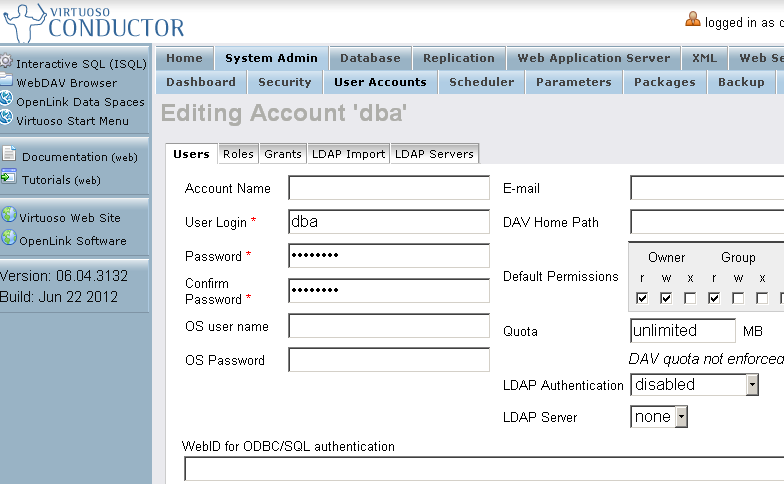Click the OpenLink Data Spaces globe icon
This screenshot has height=484, width=784.
coord(6,98)
